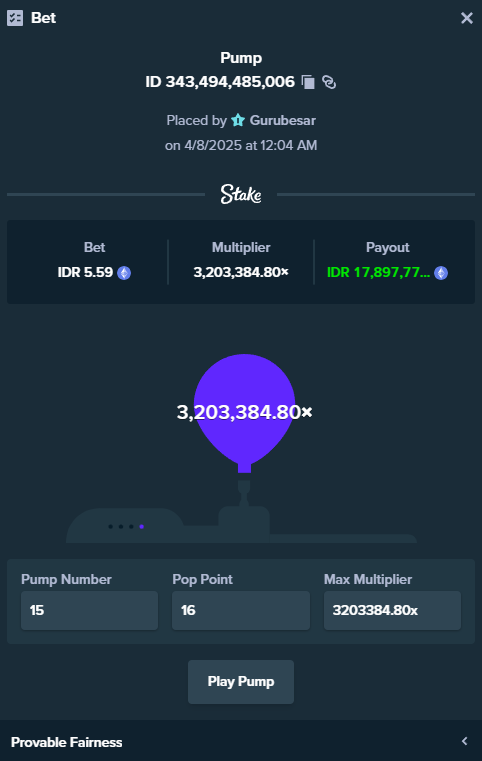
Task: Select the Max Multiplier field
Action: coord(392,610)
